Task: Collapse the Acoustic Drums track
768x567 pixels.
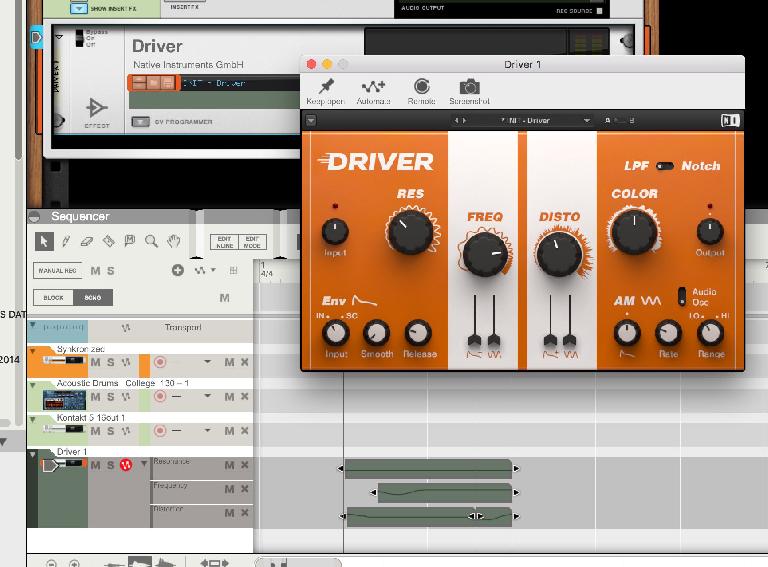Action: click(33, 385)
